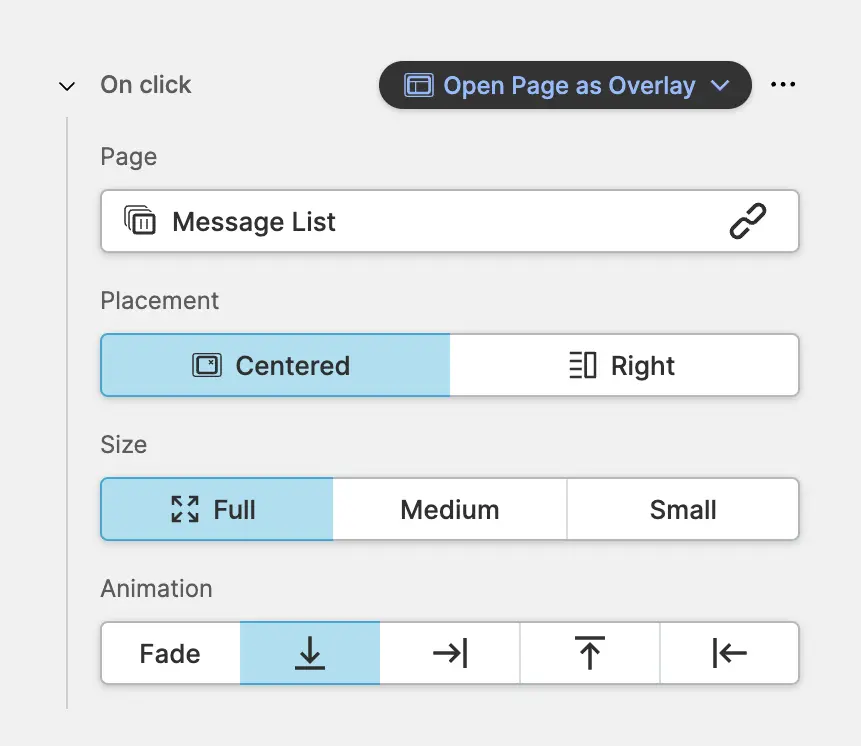Viewport: 861px width, 746px height.
Task: Switch overlay size to Medium
Action: point(449,509)
